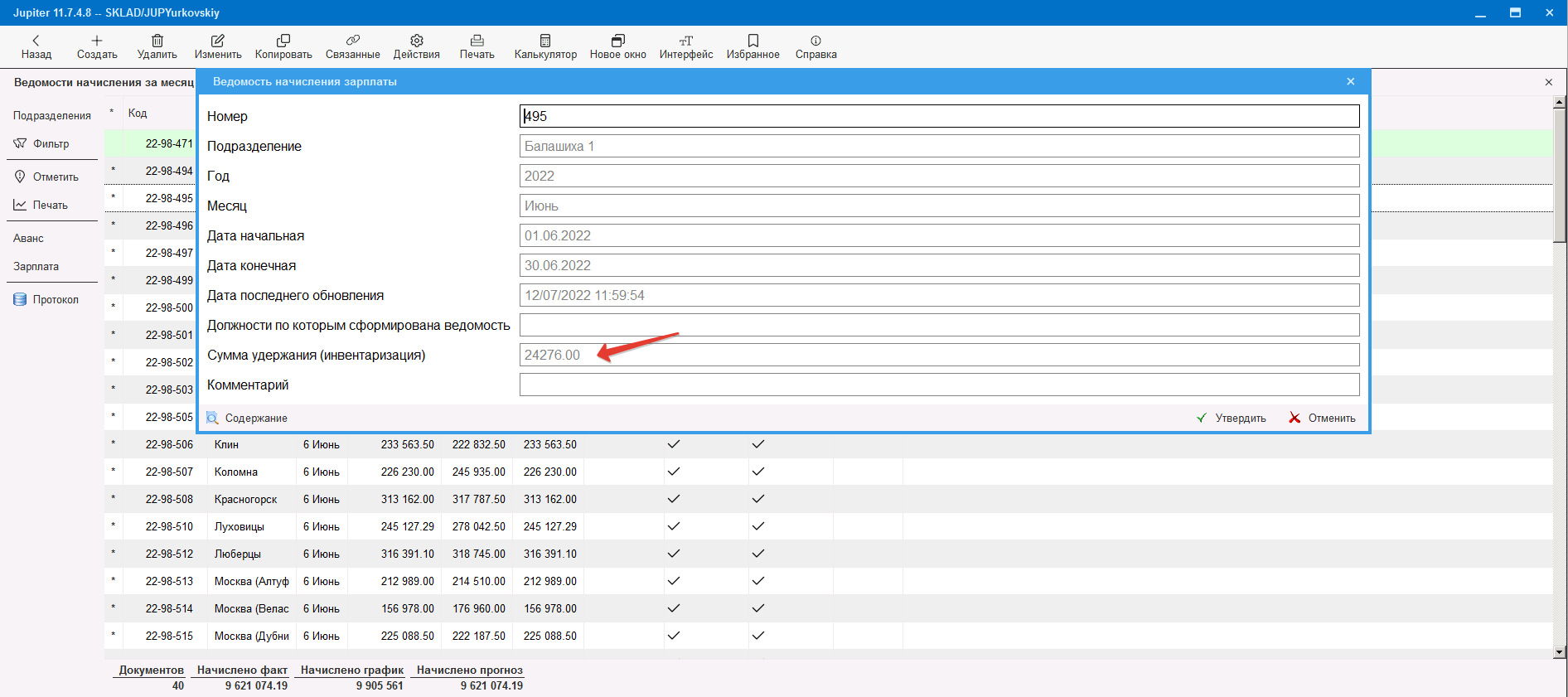Select row 22-98-495
Image resolution: width=1568 pixels, height=697 pixels.
tap(169, 198)
